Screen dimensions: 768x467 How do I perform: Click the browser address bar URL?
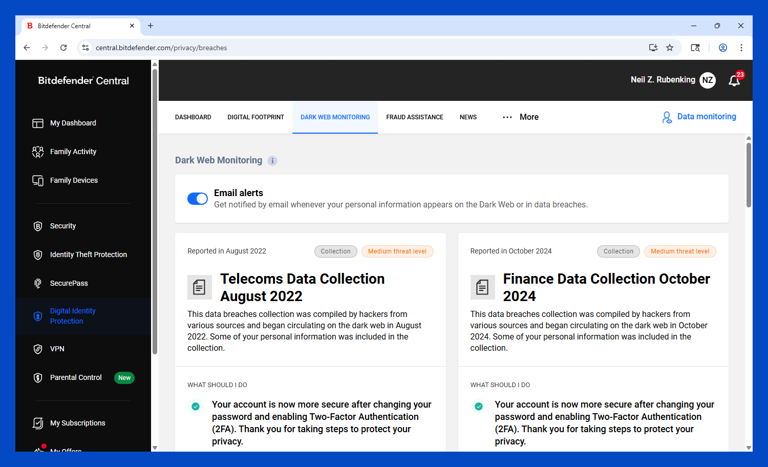click(x=161, y=48)
